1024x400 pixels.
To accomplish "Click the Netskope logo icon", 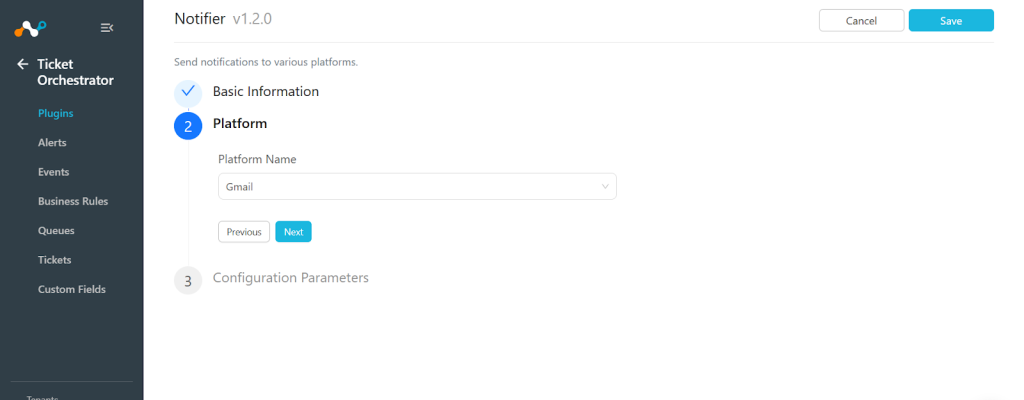I will [30, 28].
